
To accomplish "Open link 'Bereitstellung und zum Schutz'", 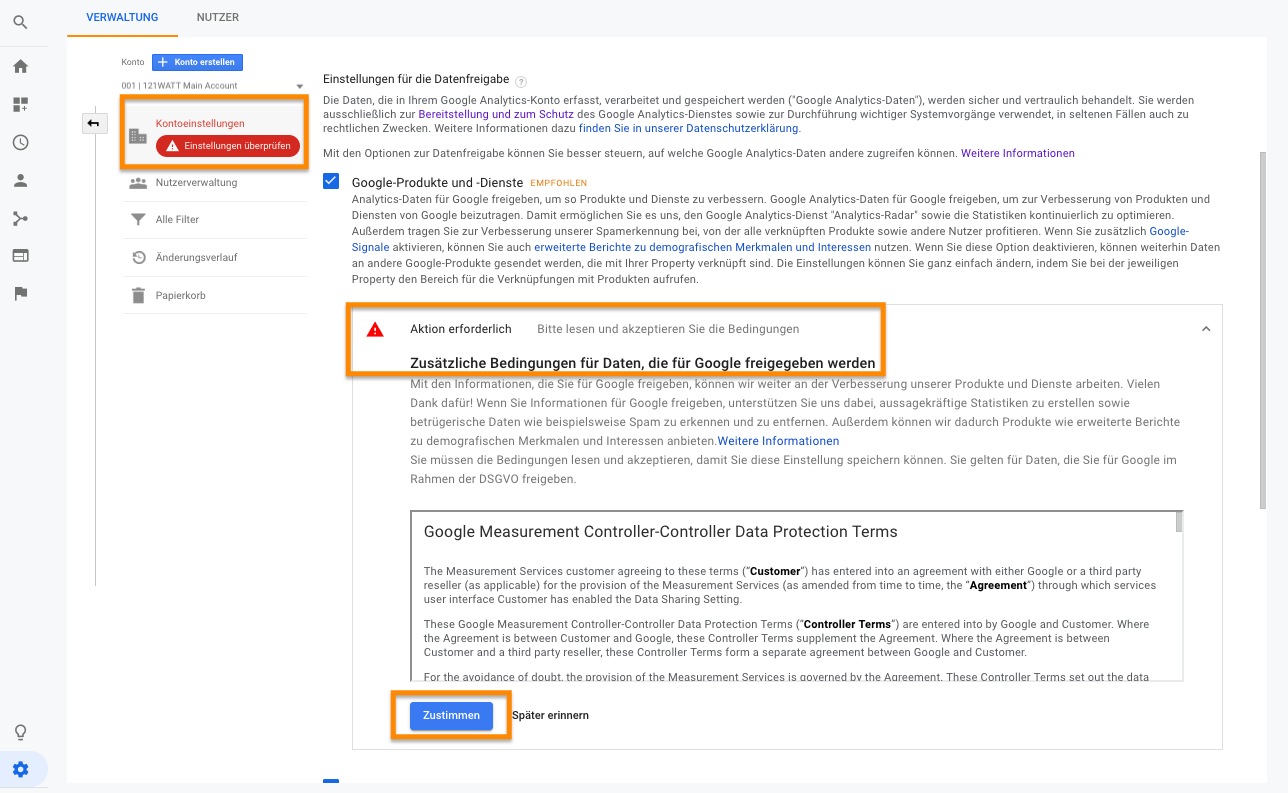I will [x=496, y=115].
